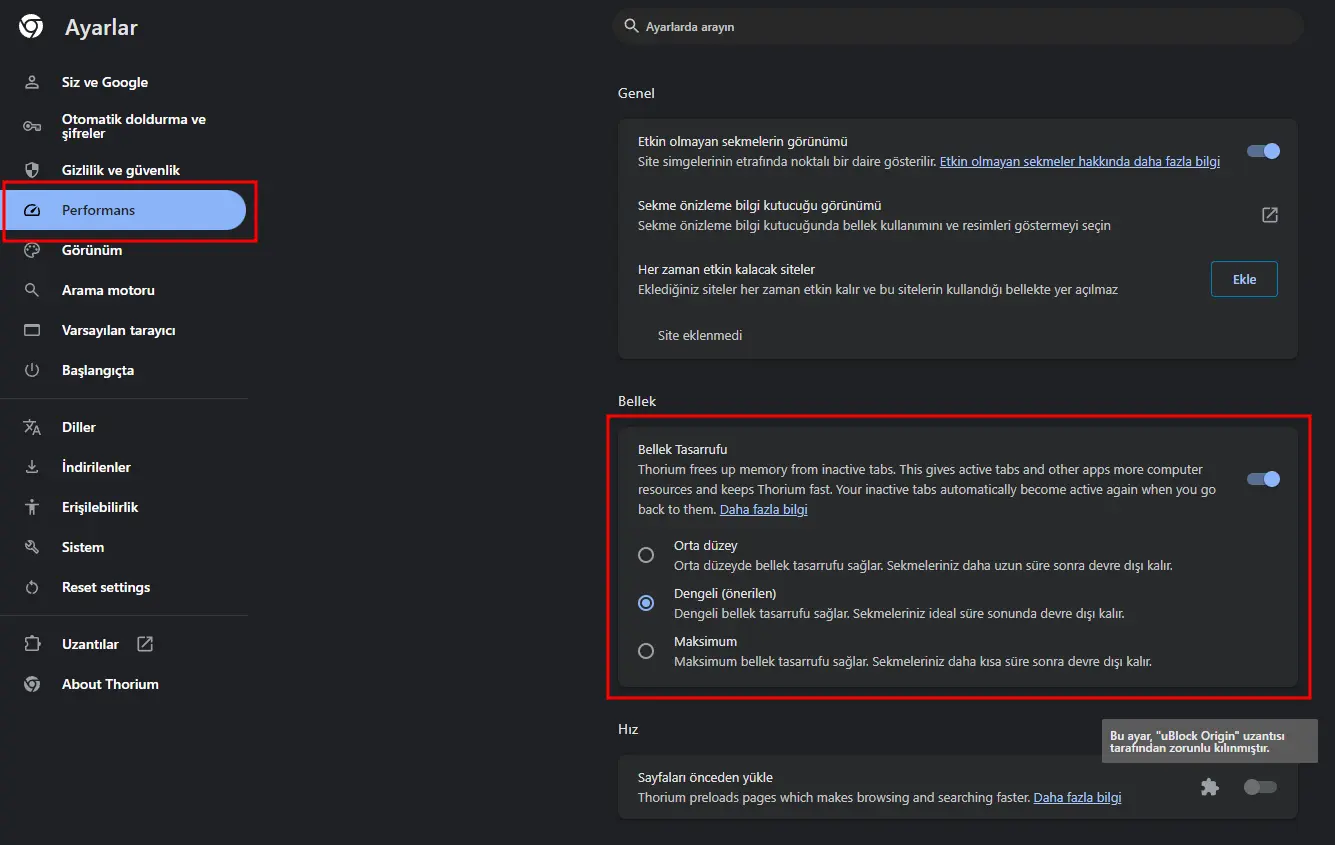Open inactive tabs 'daha fazla bilgi' link
The height and width of the screenshot is (845, 1335).
[1080, 161]
